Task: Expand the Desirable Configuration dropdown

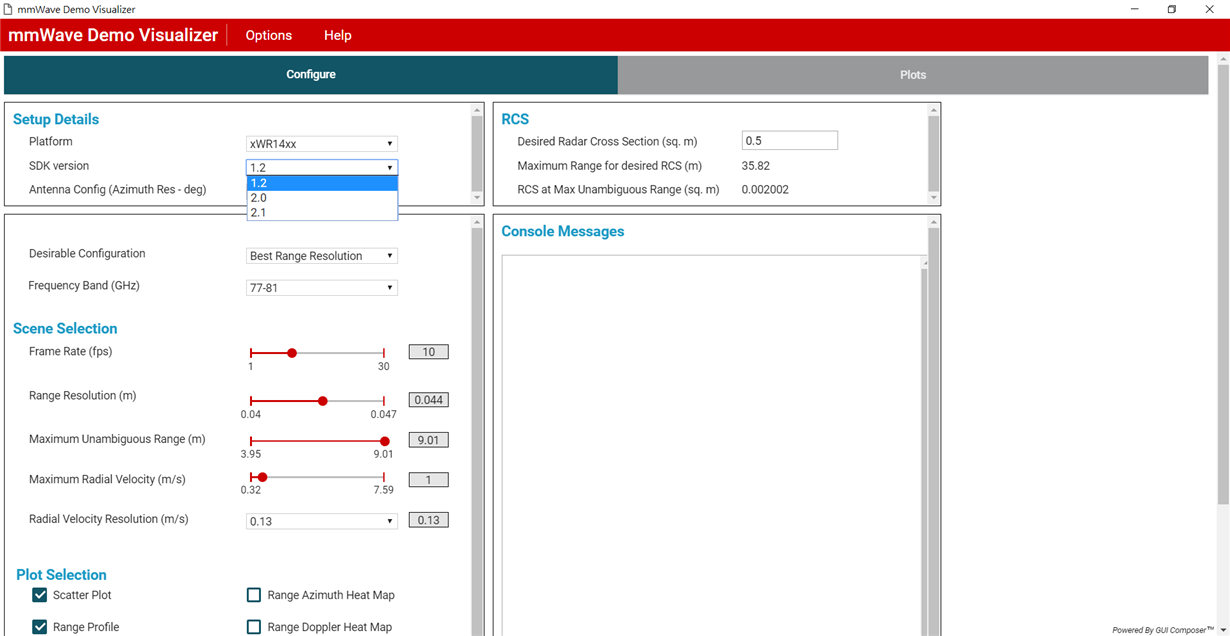Action: [322, 256]
